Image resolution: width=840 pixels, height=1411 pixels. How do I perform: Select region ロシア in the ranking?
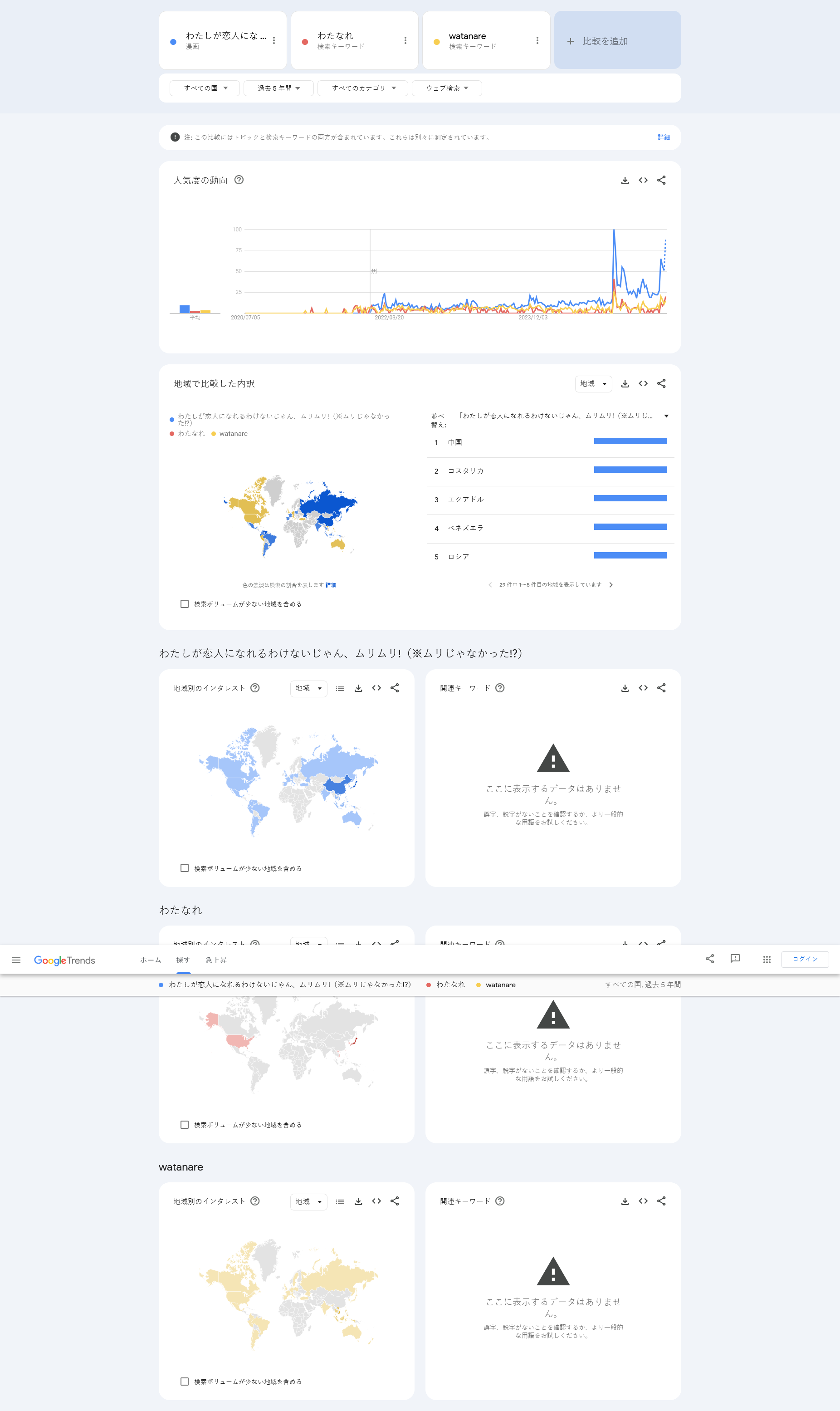(x=550, y=557)
